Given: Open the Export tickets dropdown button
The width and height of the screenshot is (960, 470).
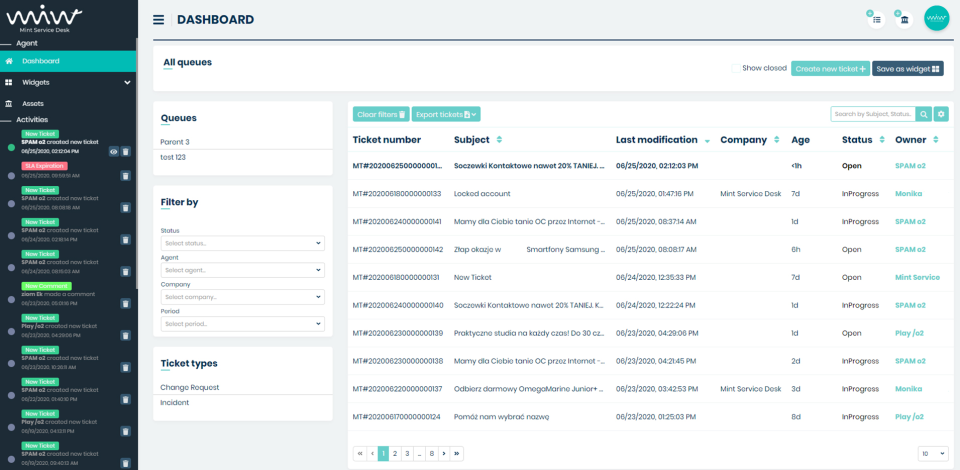Looking at the screenshot, I should coord(446,114).
